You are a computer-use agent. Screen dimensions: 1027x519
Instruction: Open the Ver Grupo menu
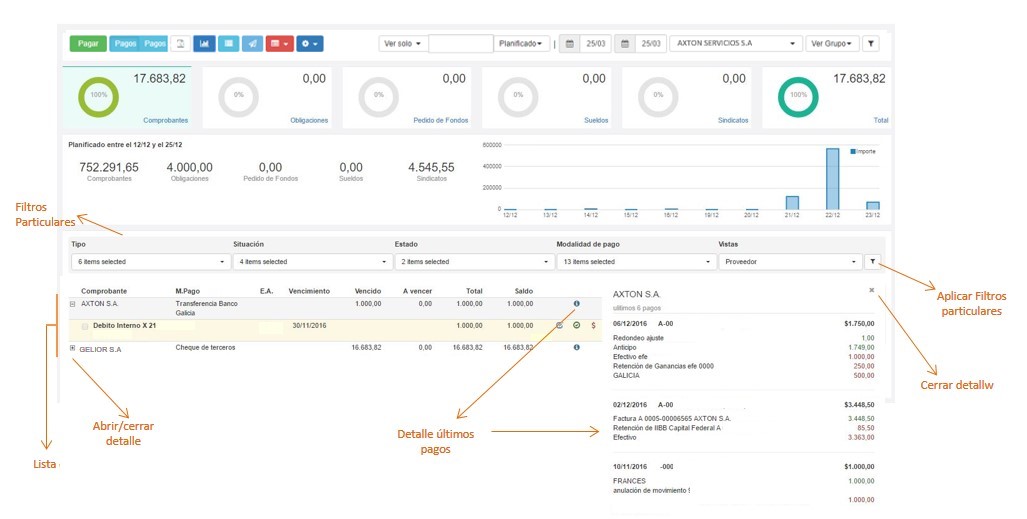point(832,44)
